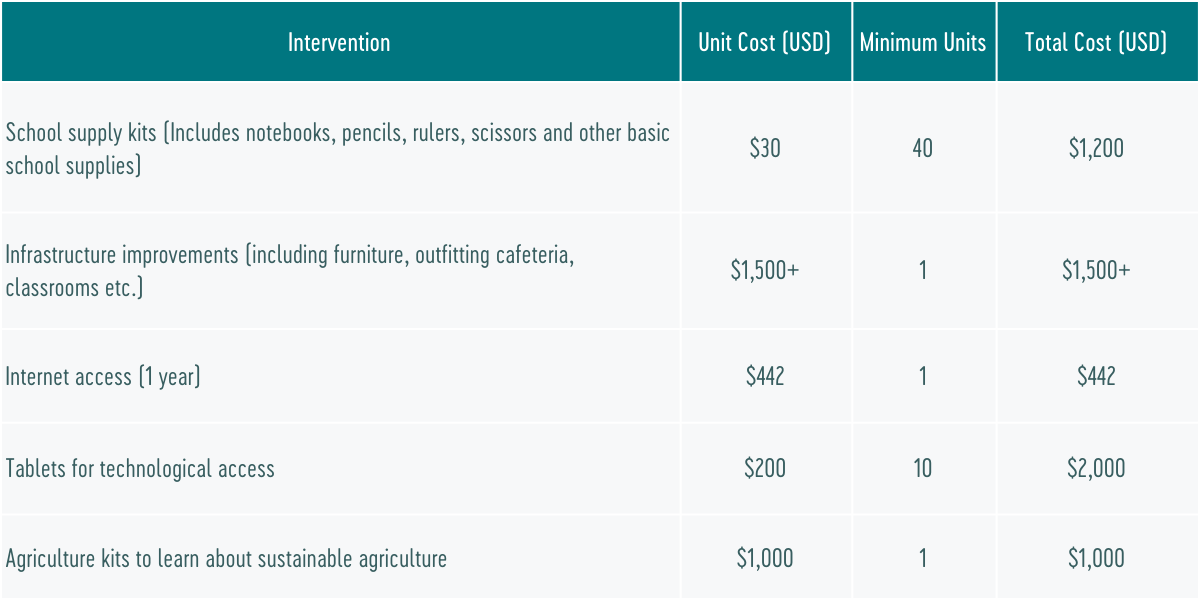The image size is (1200, 600).
Task: Click the Intervention column header
Action: 339,42
